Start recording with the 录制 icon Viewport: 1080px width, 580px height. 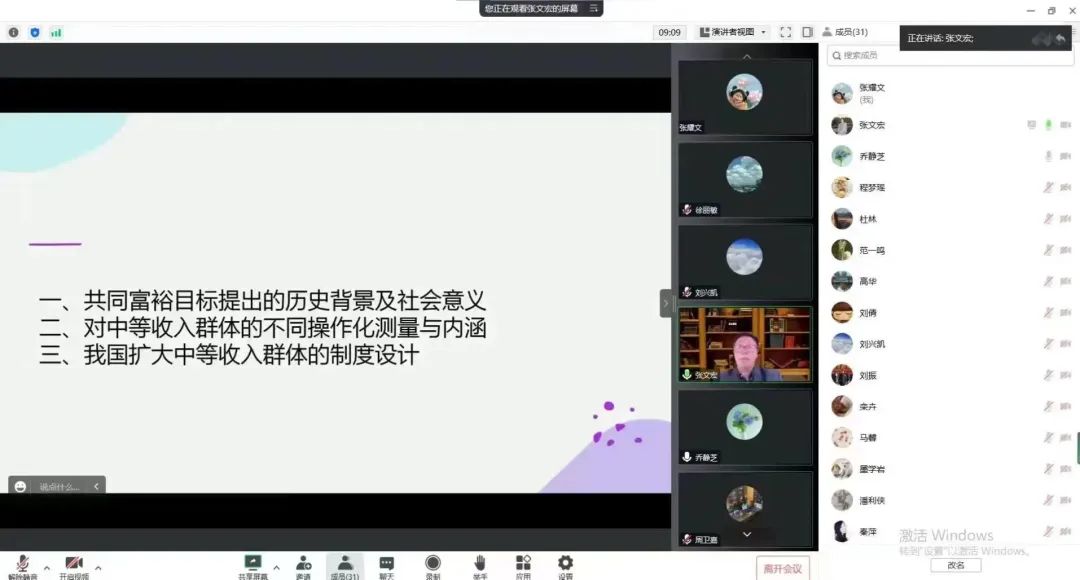point(433,565)
